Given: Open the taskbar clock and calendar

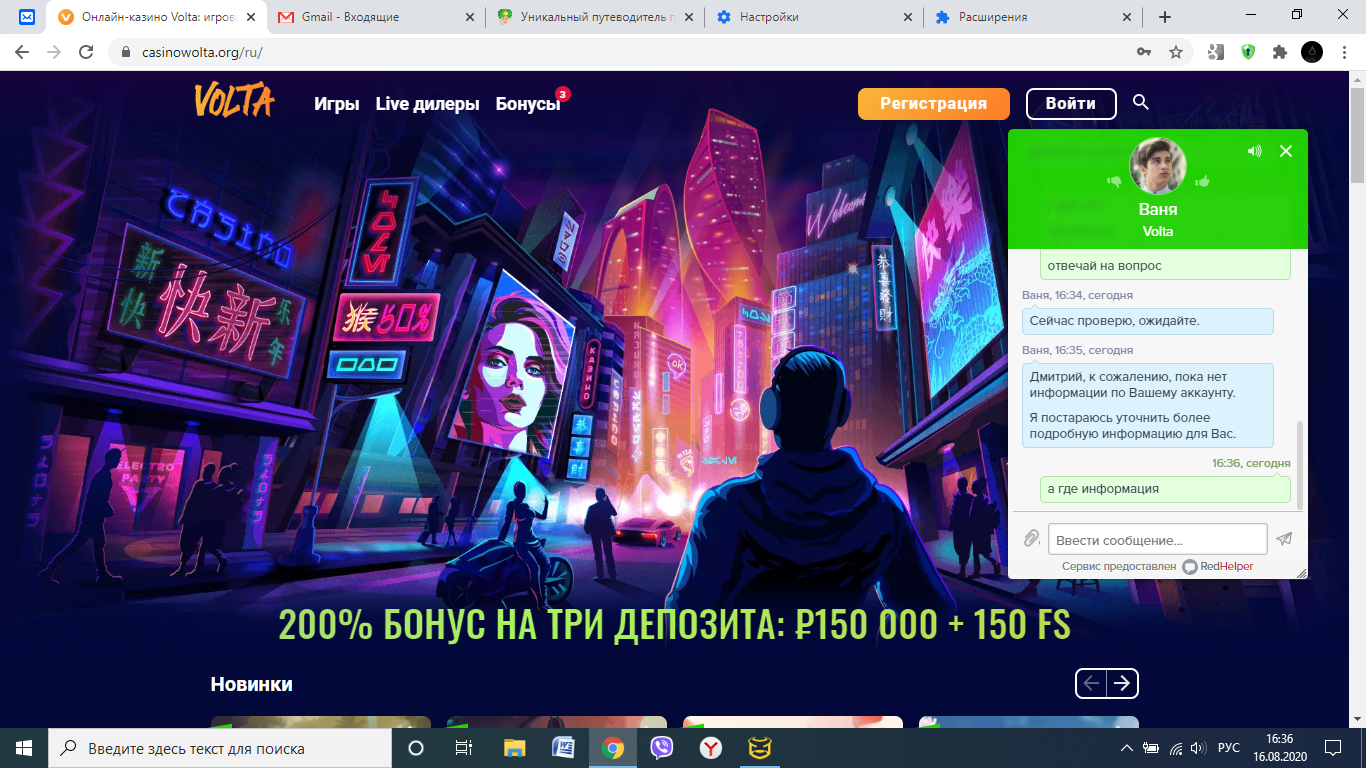Looking at the screenshot, I should tap(1278, 748).
